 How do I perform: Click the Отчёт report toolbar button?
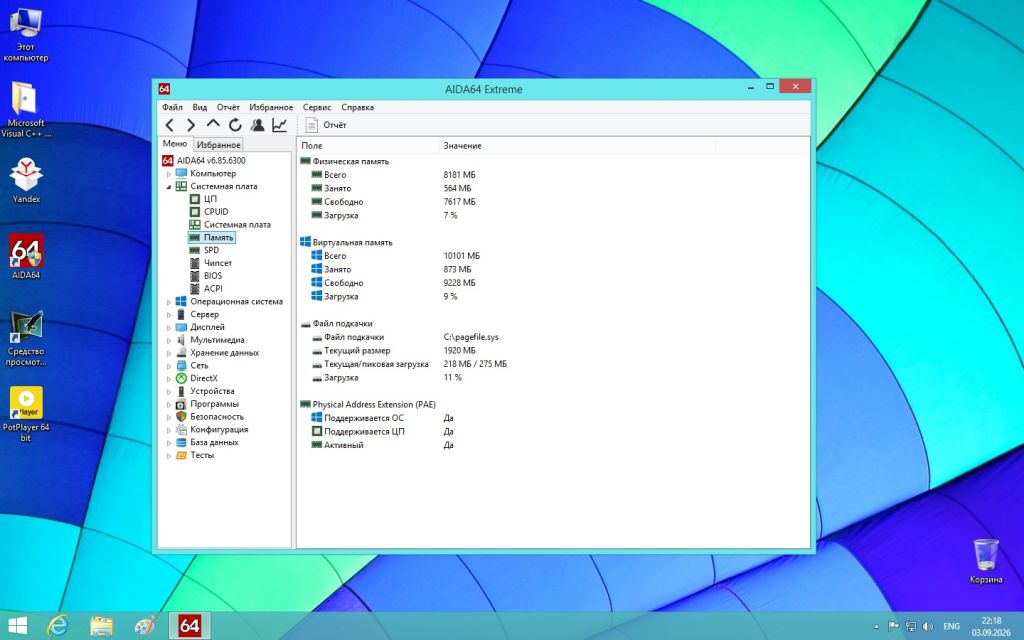pyautogui.click(x=326, y=125)
